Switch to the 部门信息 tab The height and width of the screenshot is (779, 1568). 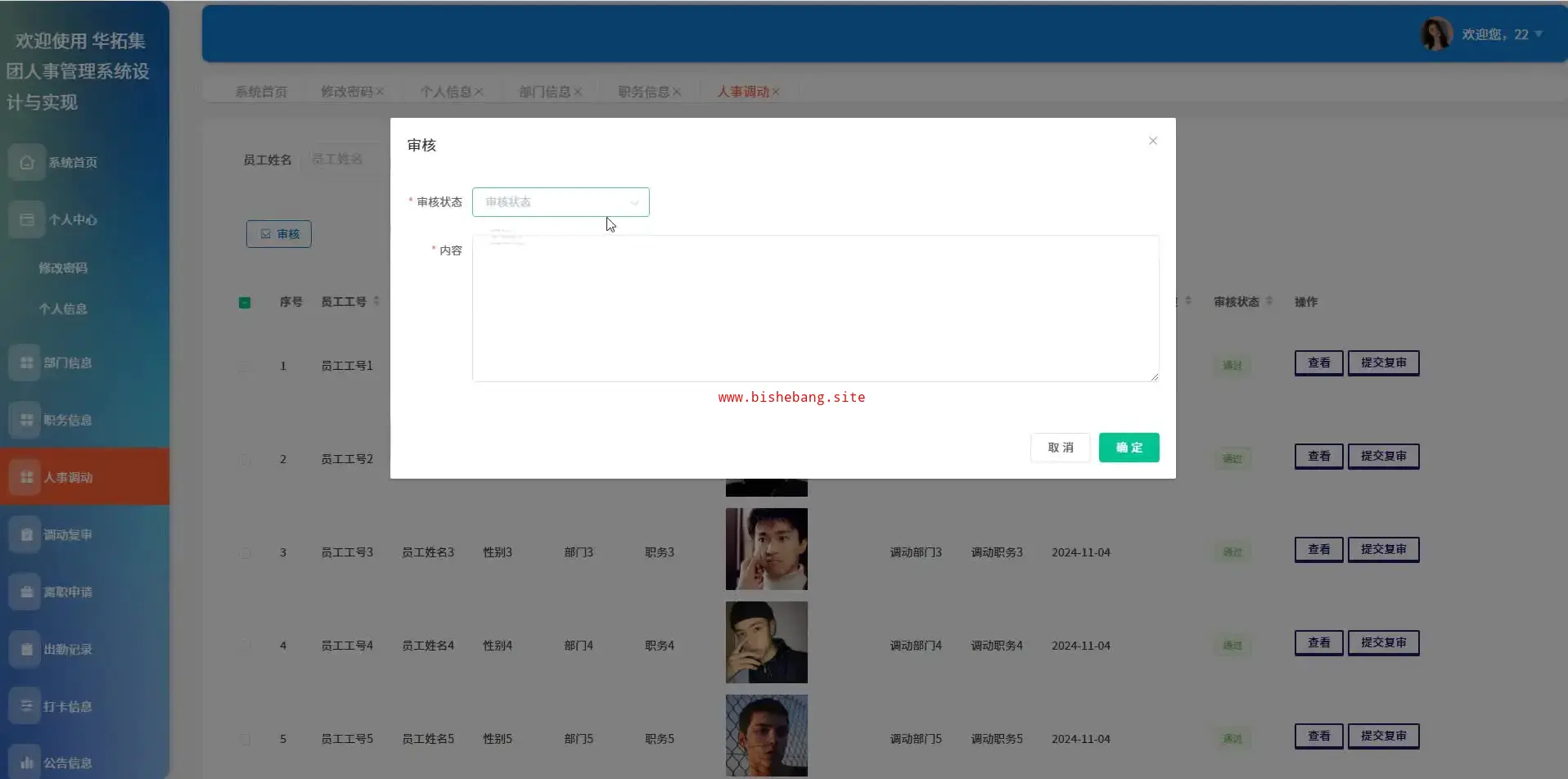[544, 92]
